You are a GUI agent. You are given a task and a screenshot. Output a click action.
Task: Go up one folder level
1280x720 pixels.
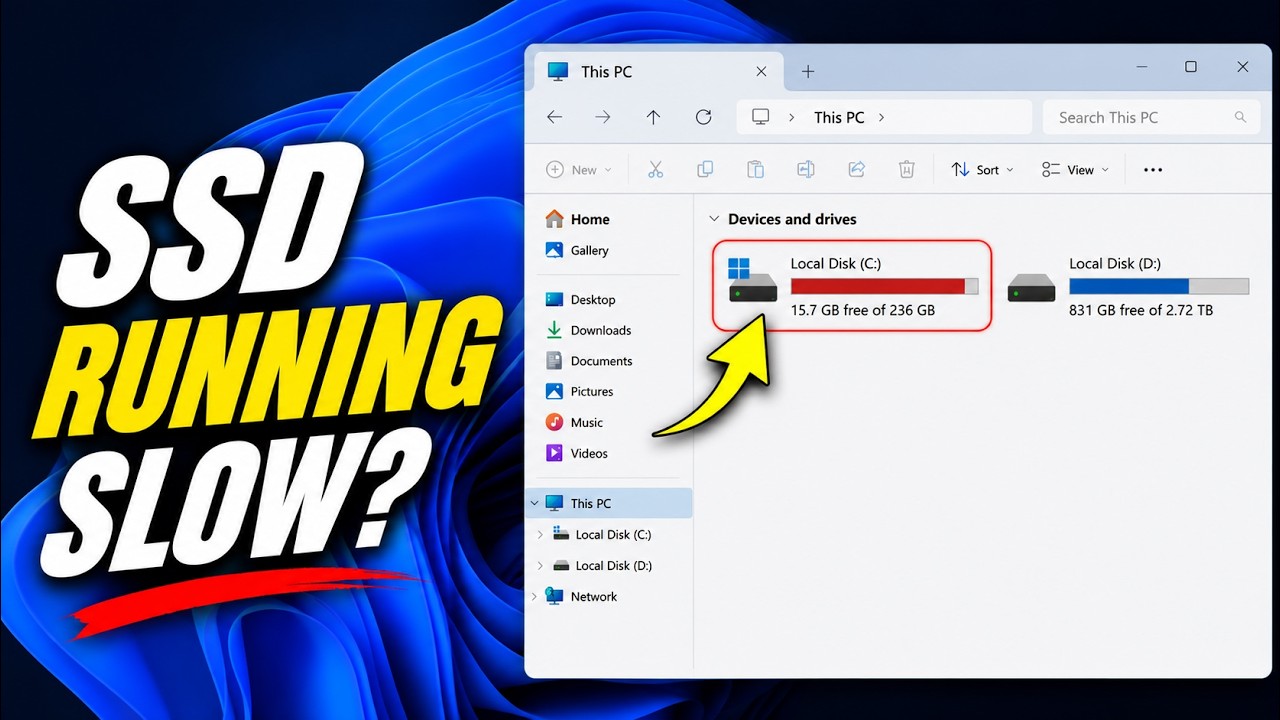point(653,117)
